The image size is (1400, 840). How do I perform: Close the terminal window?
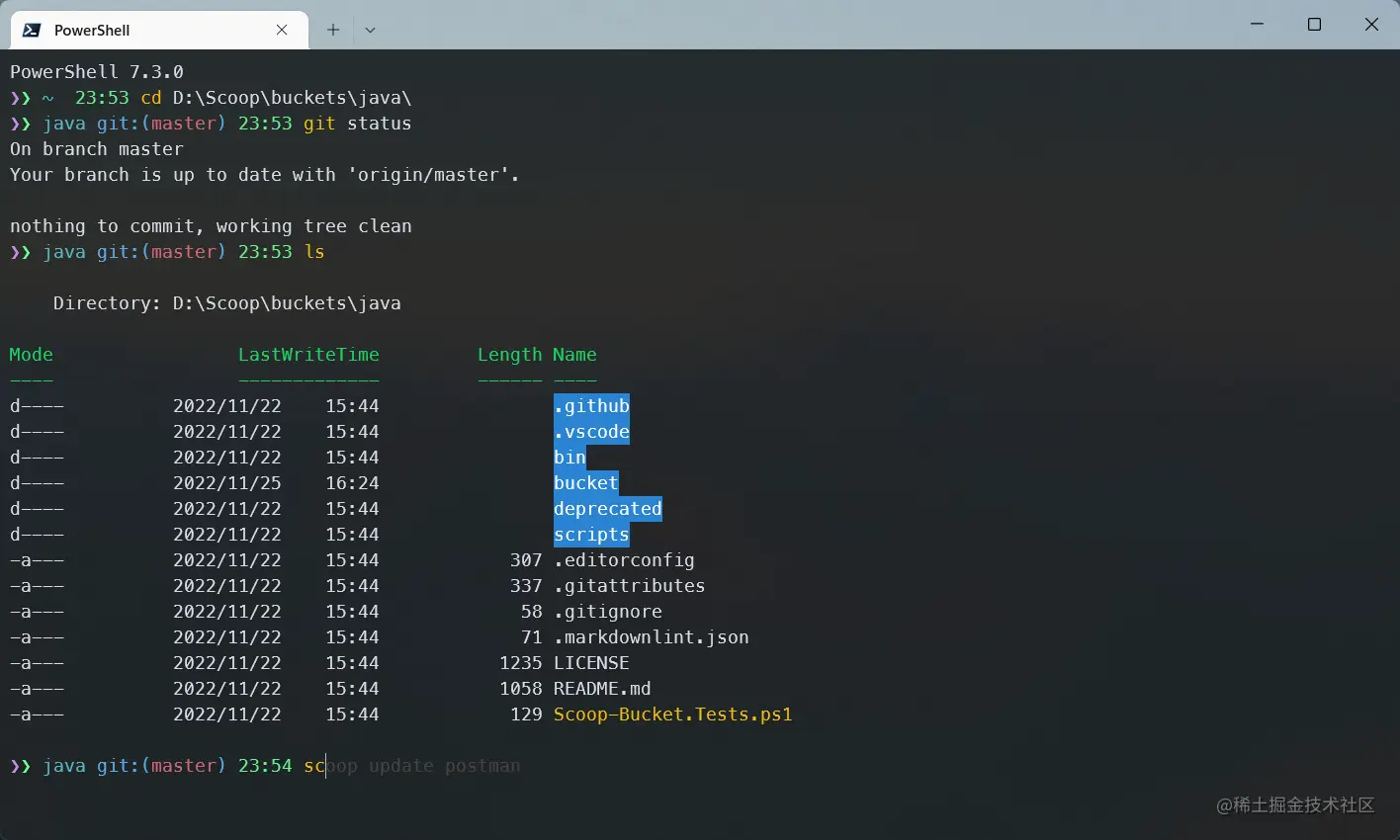pyautogui.click(x=1371, y=24)
